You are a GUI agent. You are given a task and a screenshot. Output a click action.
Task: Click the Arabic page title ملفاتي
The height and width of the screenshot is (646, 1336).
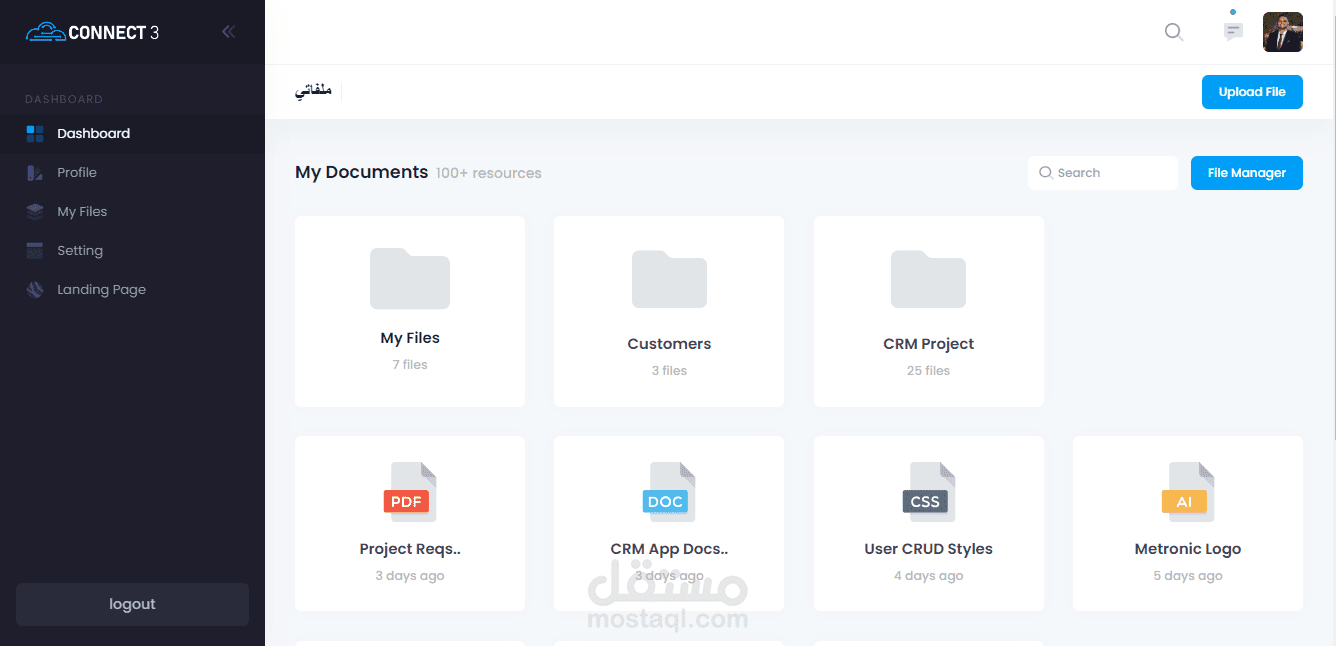click(313, 91)
